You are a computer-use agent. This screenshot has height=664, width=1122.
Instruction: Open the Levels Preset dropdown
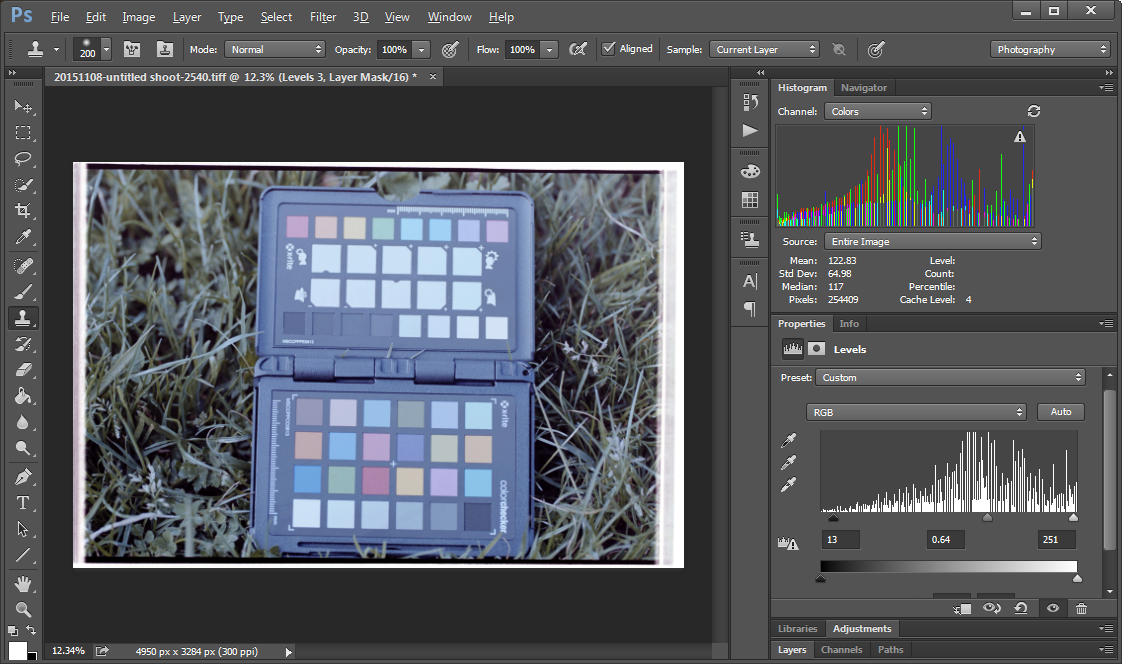click(950, 377)
